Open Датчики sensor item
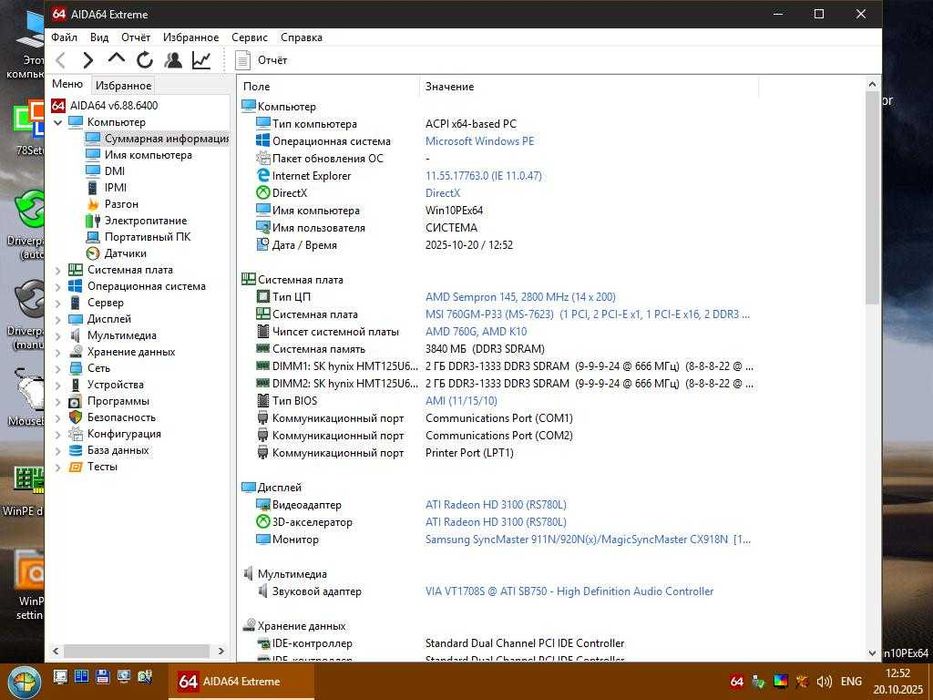This screenshot has height=700, width=933. [125, 254]
